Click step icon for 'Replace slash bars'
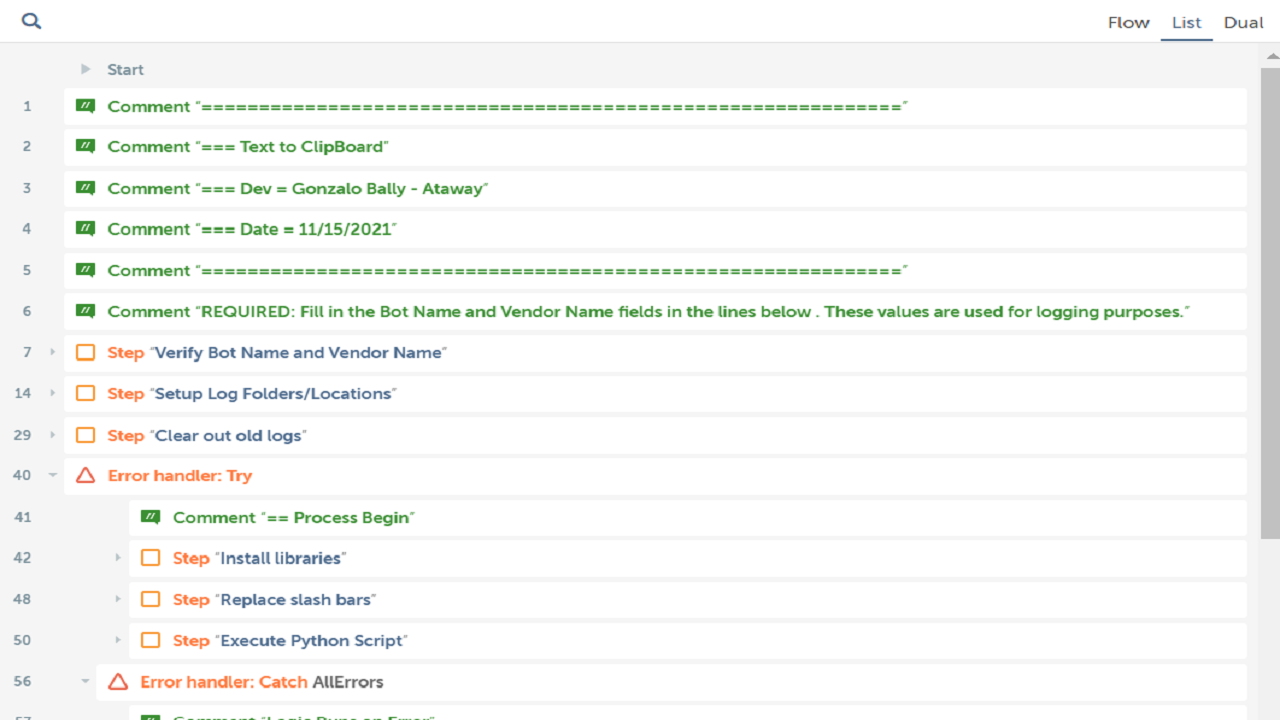 pos(151,599)
